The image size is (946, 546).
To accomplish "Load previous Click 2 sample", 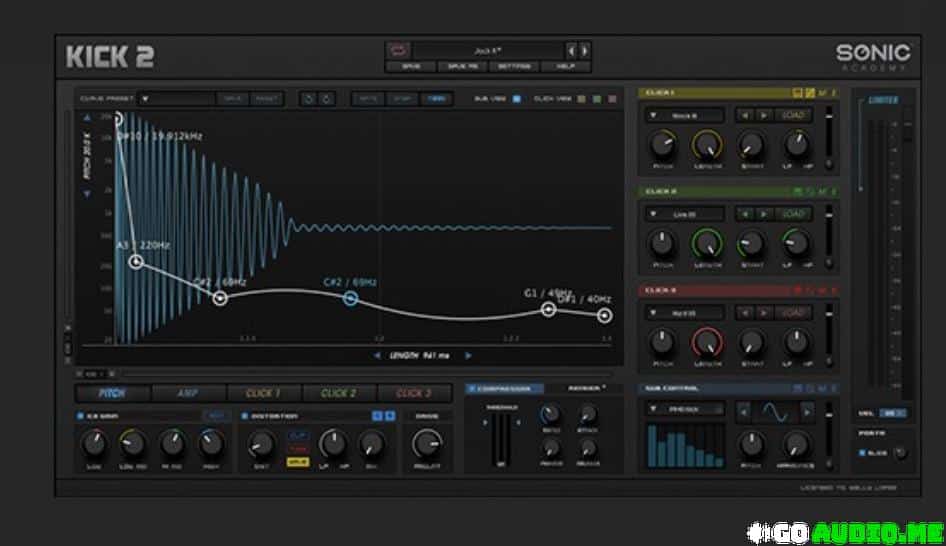I will pos(745,214).
